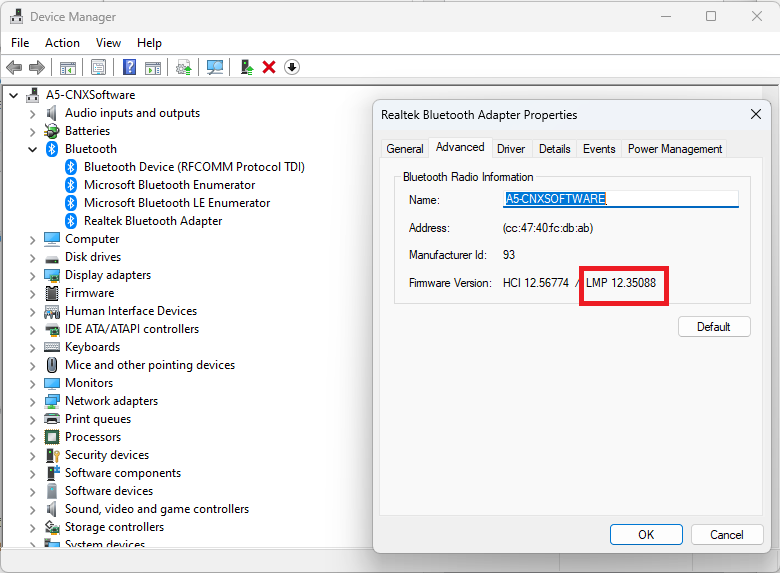Click the Forward arrow toolbar icon
Image resolution: width=780 pixels, height=580 pixels.
(37, 67)
